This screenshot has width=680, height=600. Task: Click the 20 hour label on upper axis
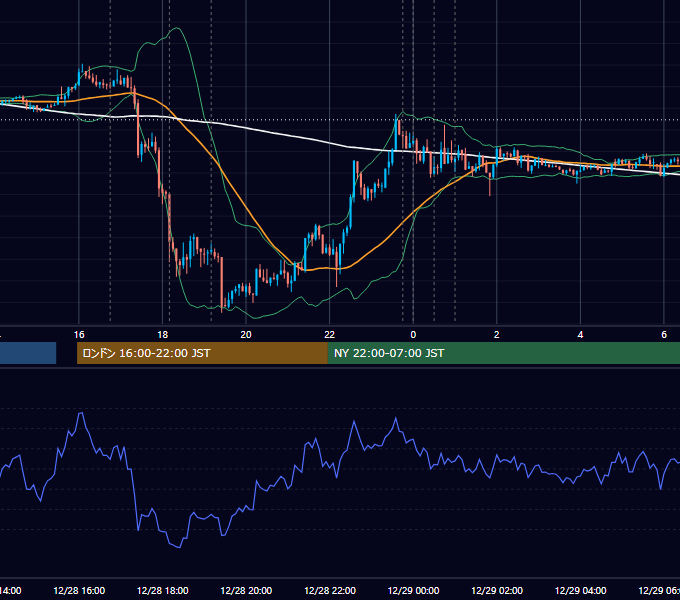(x=246, y=335)
